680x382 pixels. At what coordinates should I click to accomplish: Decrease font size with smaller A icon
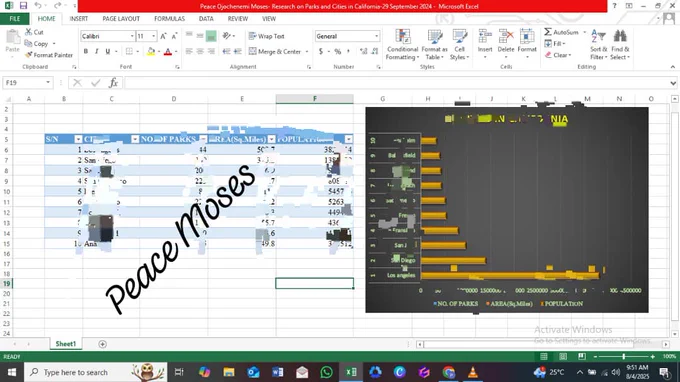(x=174, y=36)
